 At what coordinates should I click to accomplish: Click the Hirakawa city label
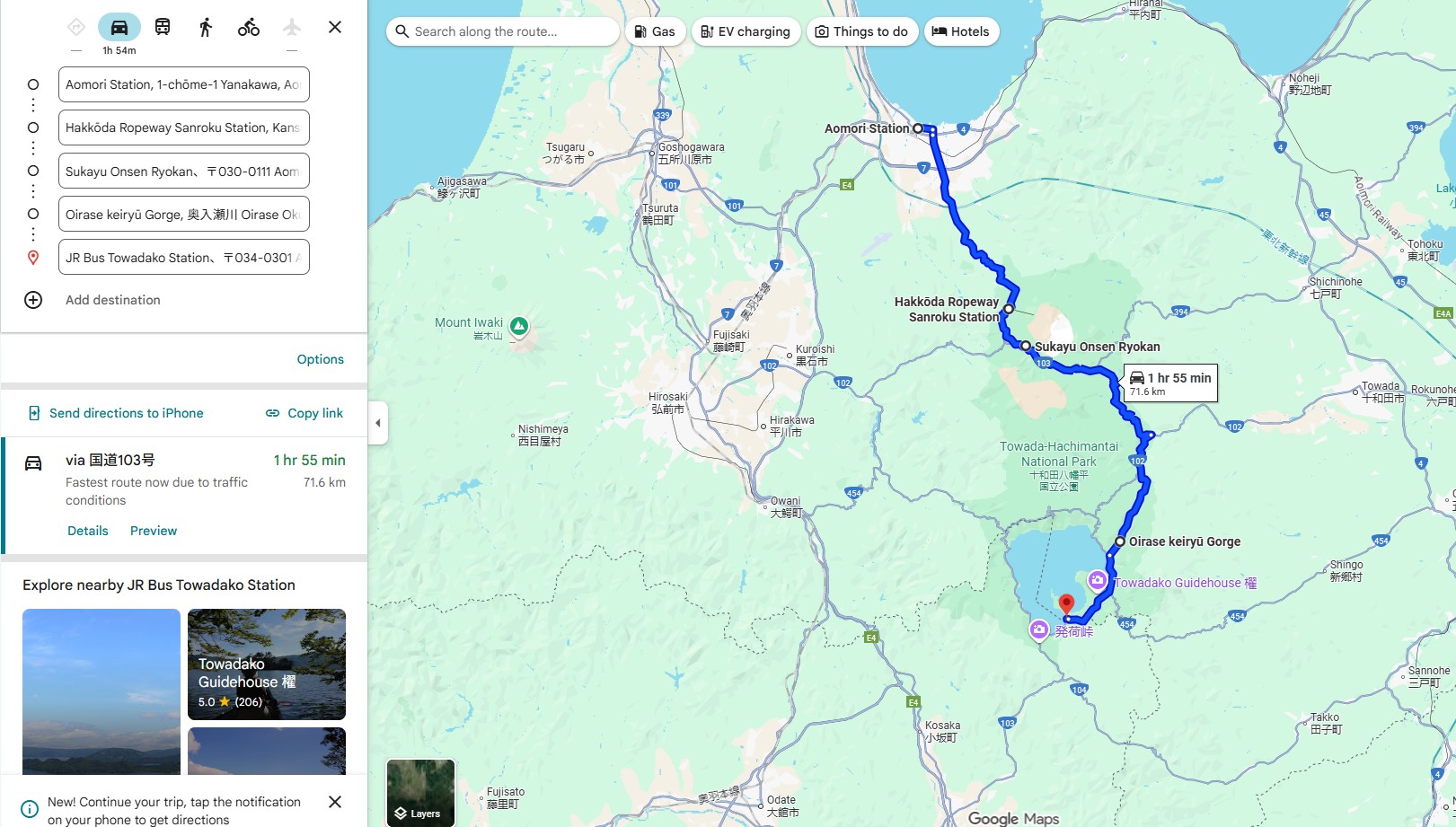coord(791,426)
